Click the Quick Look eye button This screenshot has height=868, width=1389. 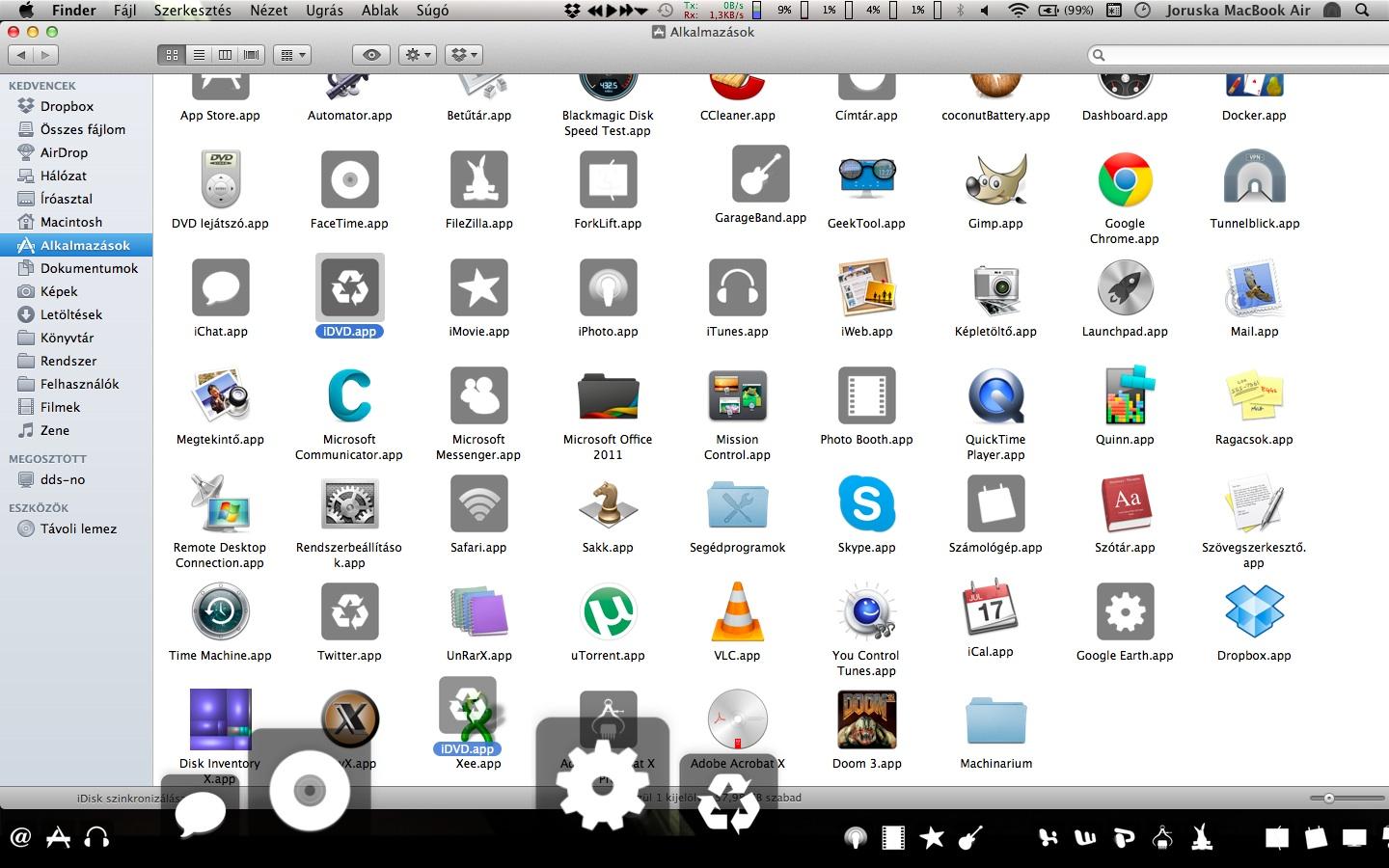click(x=371, y=55)
